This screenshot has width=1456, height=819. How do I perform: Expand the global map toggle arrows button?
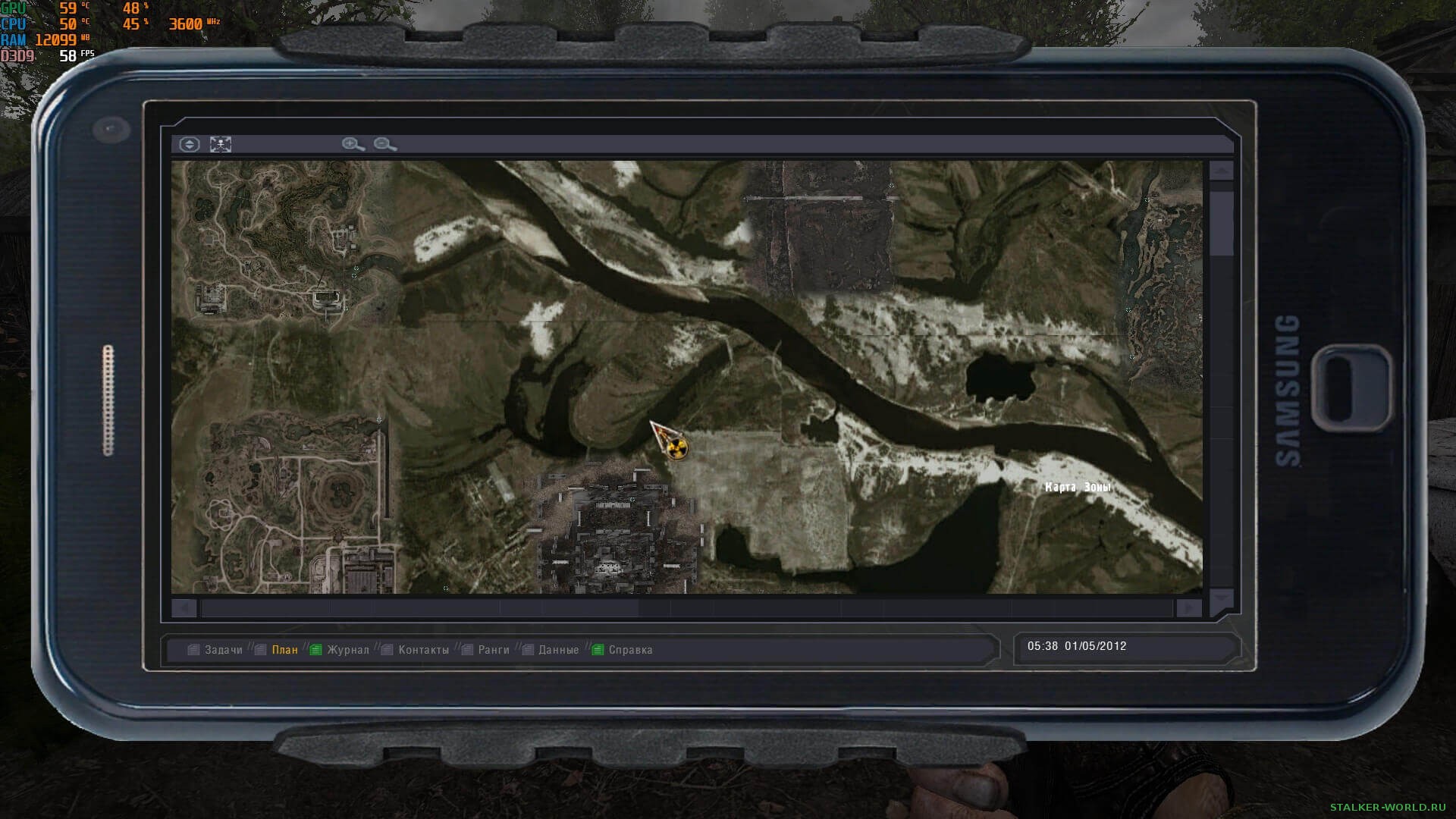tap(190, 144)
